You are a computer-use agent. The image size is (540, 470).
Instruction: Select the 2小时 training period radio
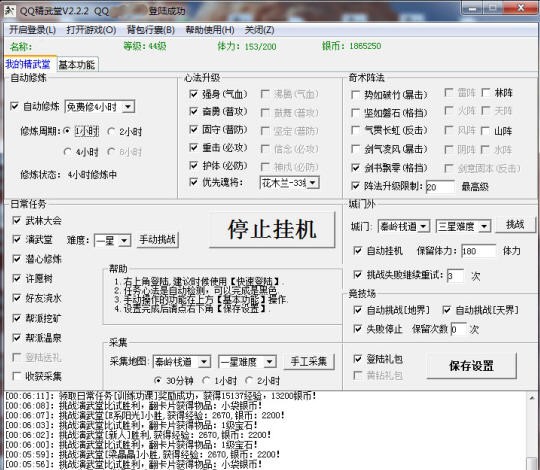111,131
